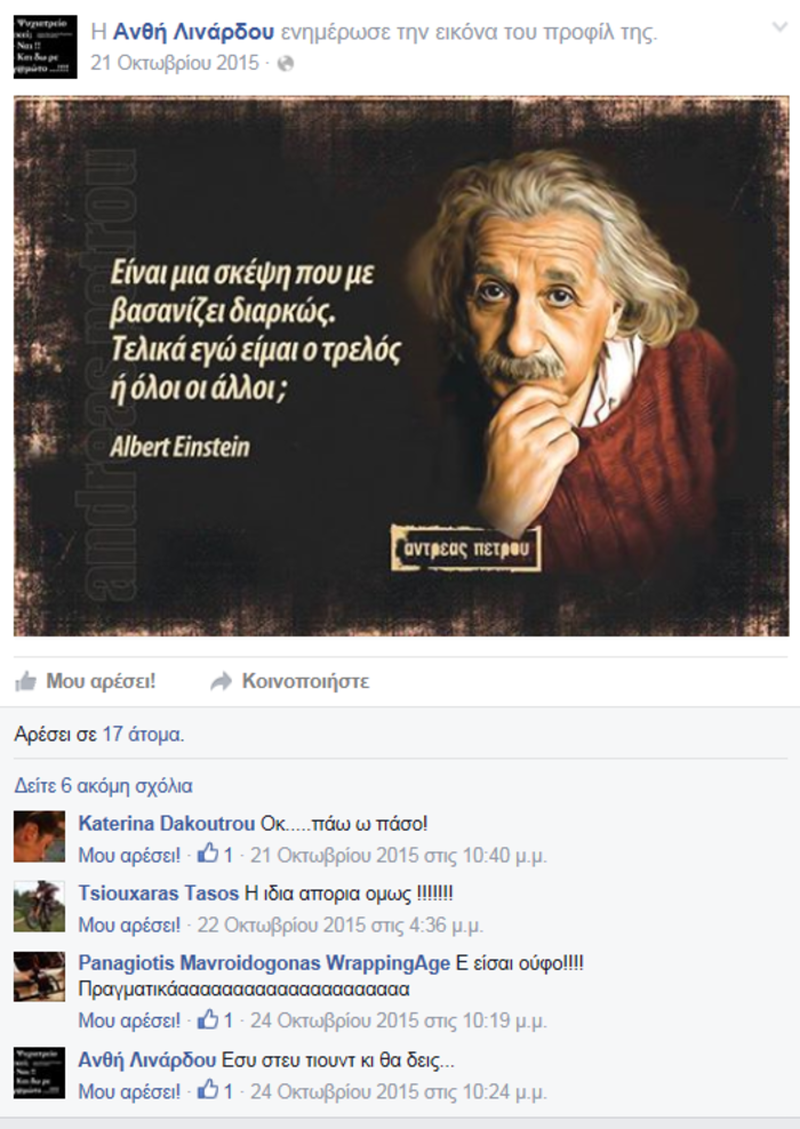Image resolution: width=800 pixels, height=1129 pixels.
Task: Like the post with Μου αρέσει!
Action: (x=101, y=681)
